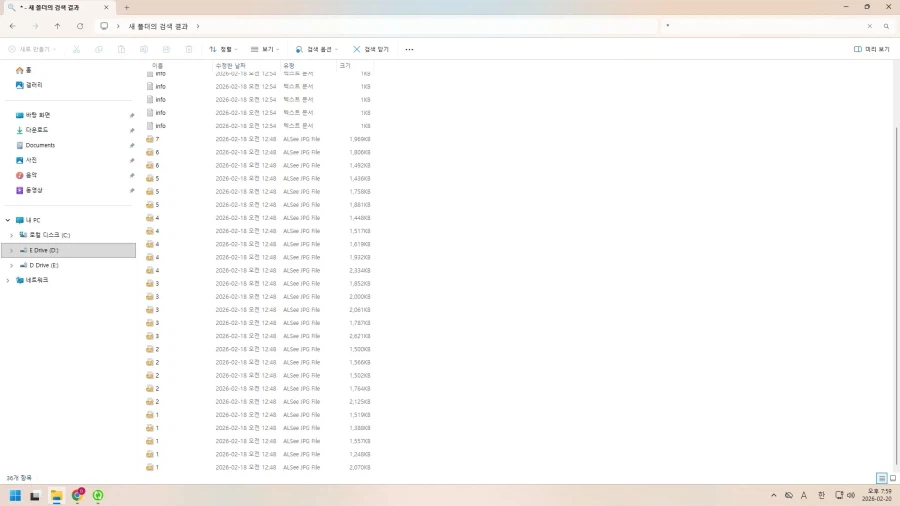Image resolution: width=900 pixels, height=506 pixels.
Task: Select the ALSee JPG file named 7
Action: [156, 139]
